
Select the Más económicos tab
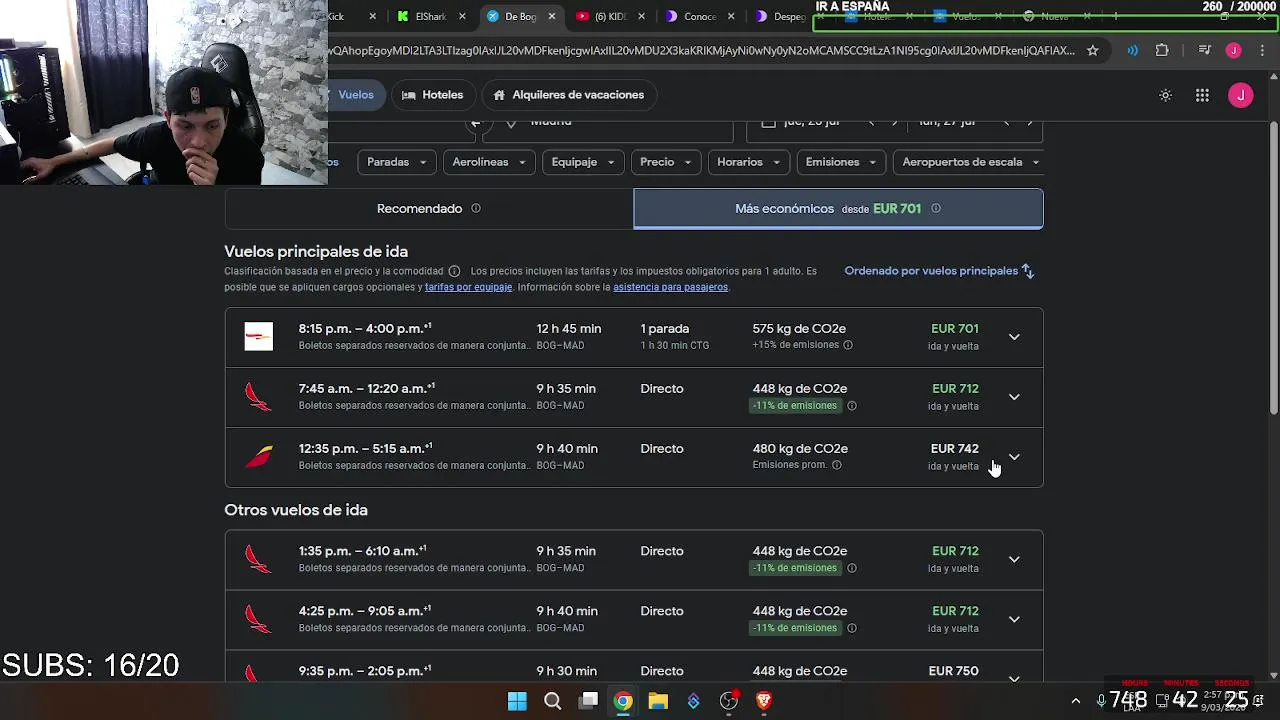[838, 209]
